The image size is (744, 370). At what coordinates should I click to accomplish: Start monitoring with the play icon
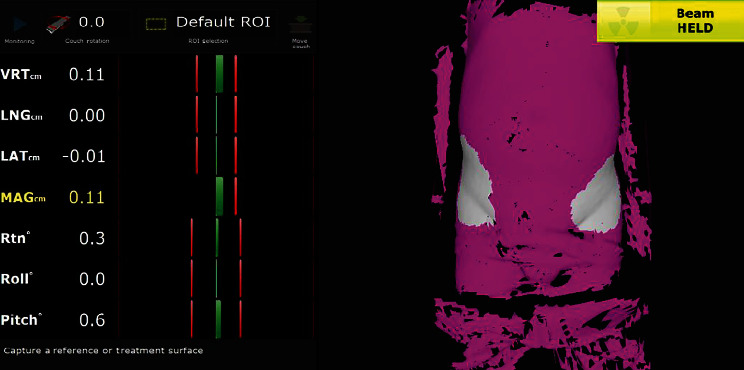click(19, 24)
